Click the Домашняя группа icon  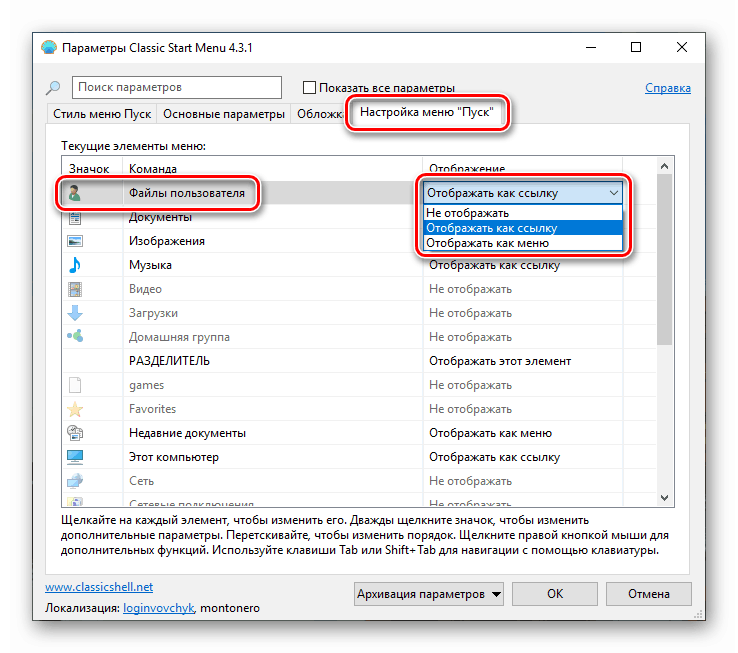pos(75,336)
